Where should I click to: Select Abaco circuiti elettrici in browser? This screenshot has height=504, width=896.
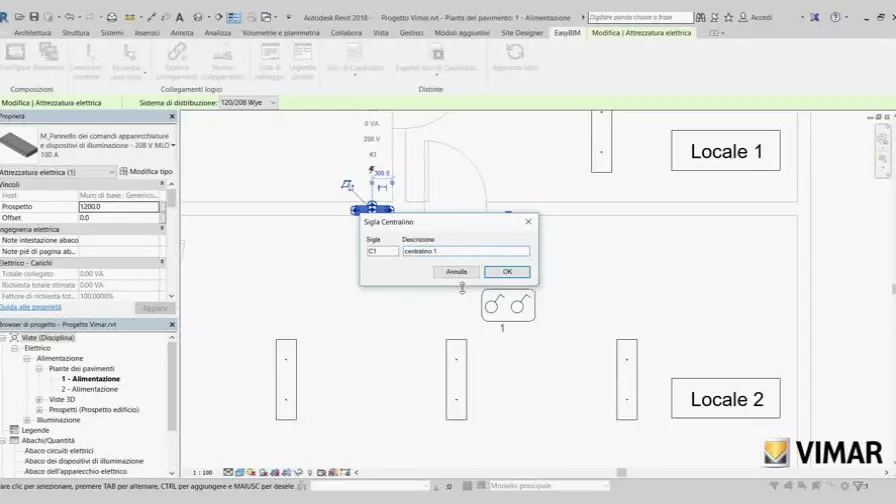point(59,451)
